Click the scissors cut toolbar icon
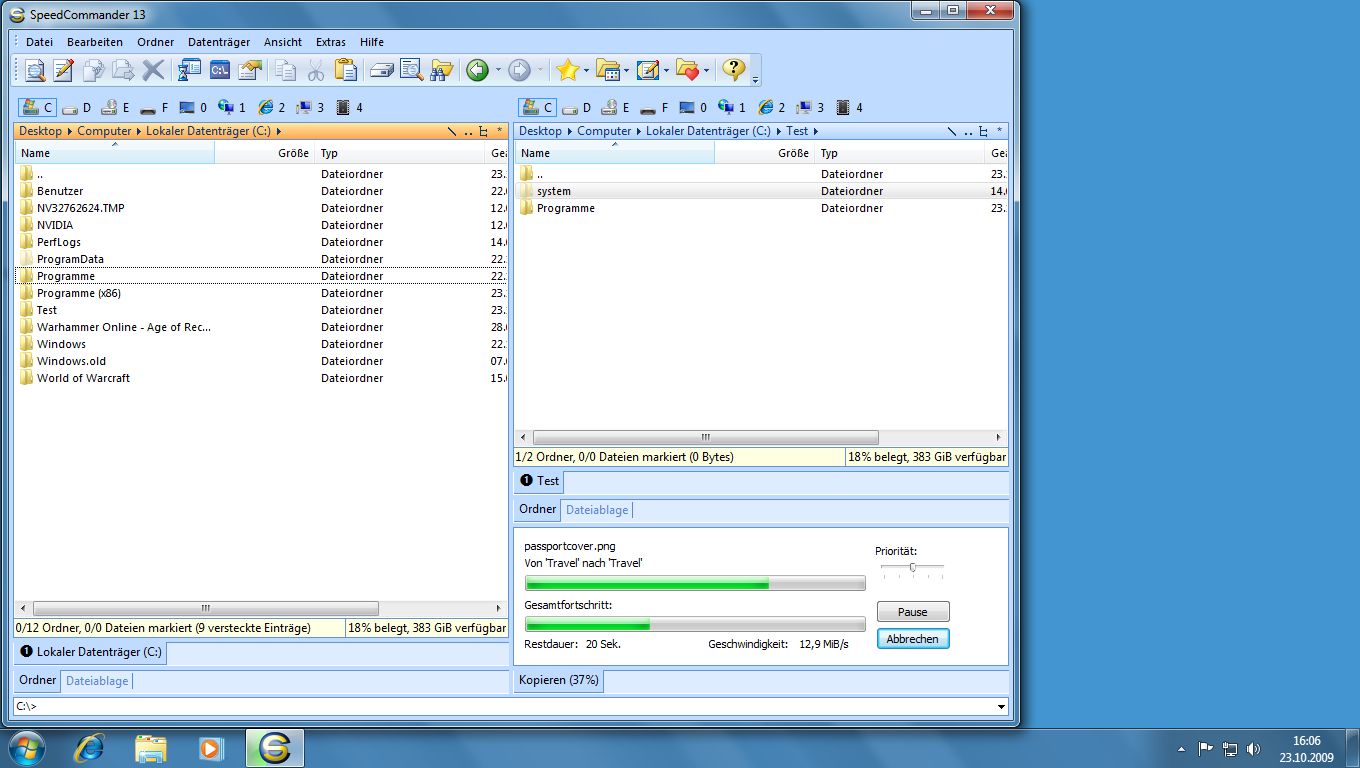This screenshot has height=768, width=1360. click(x=315, y=70)
